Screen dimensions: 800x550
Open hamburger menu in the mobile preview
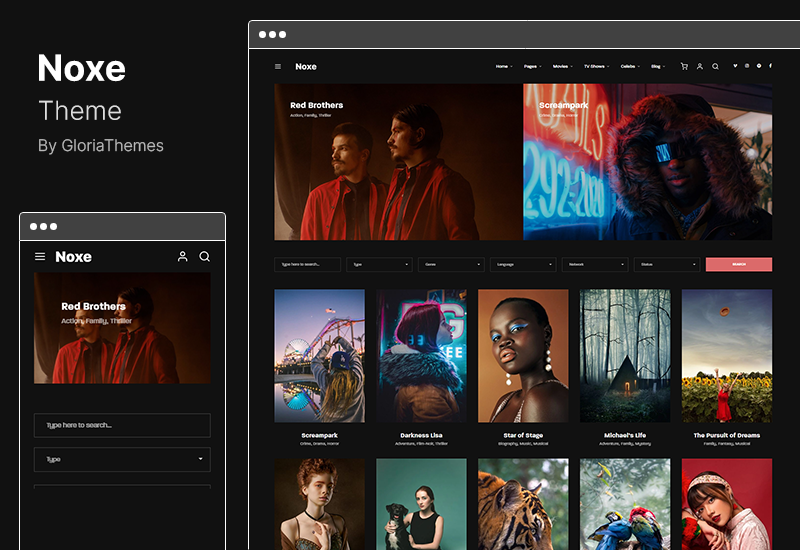point(40,257)
